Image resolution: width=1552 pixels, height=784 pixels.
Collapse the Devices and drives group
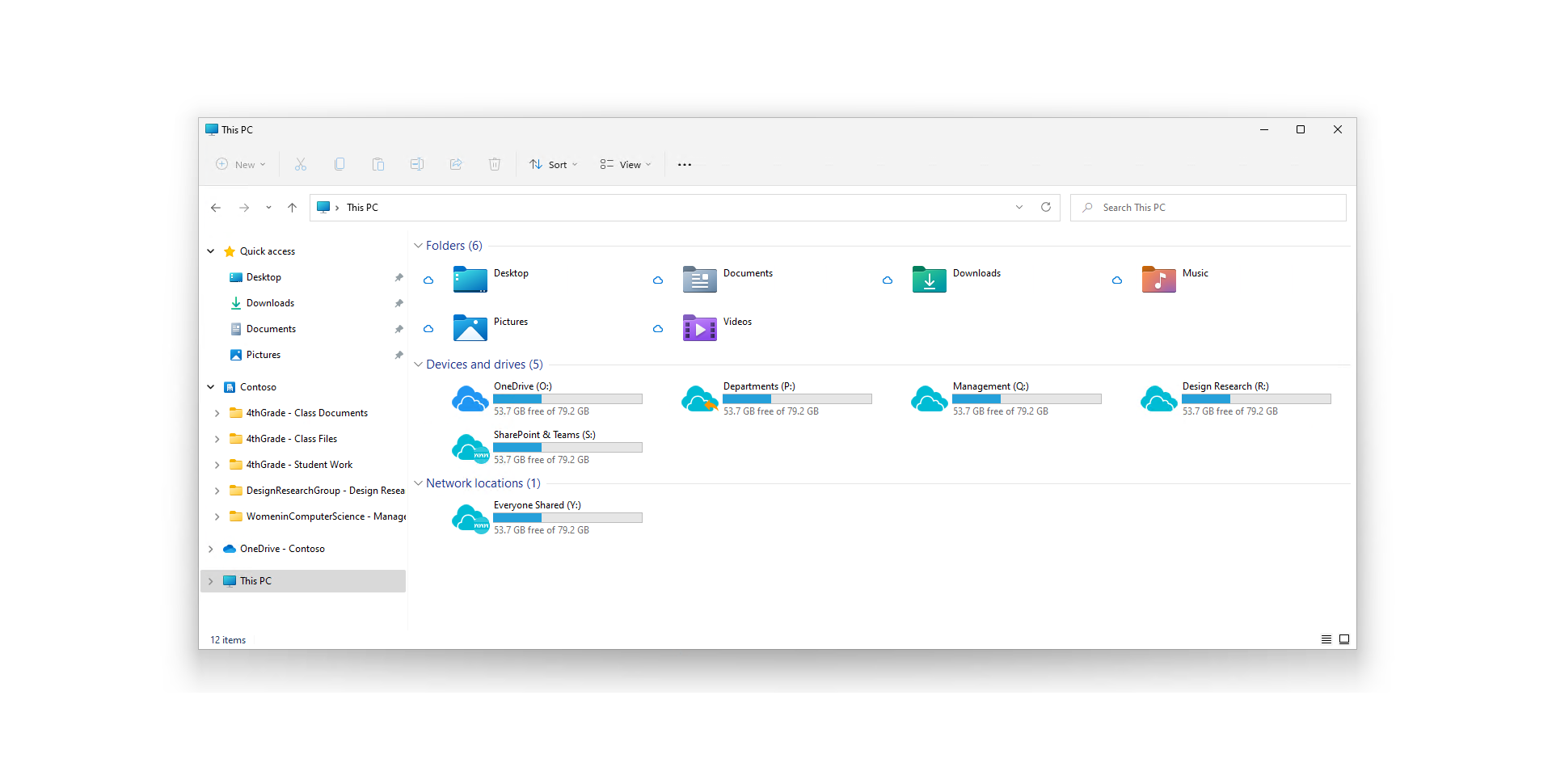[x=419, y=365]
